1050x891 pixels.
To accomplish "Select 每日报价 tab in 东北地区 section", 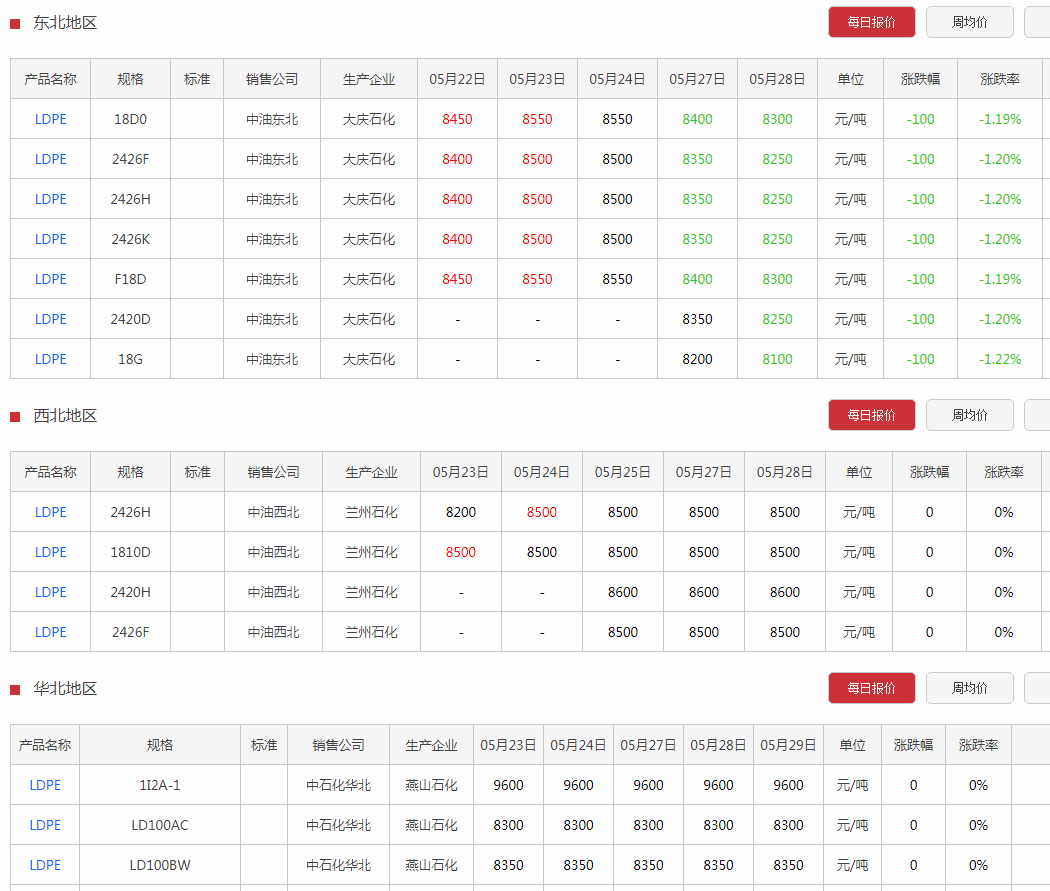I will 871,22.
